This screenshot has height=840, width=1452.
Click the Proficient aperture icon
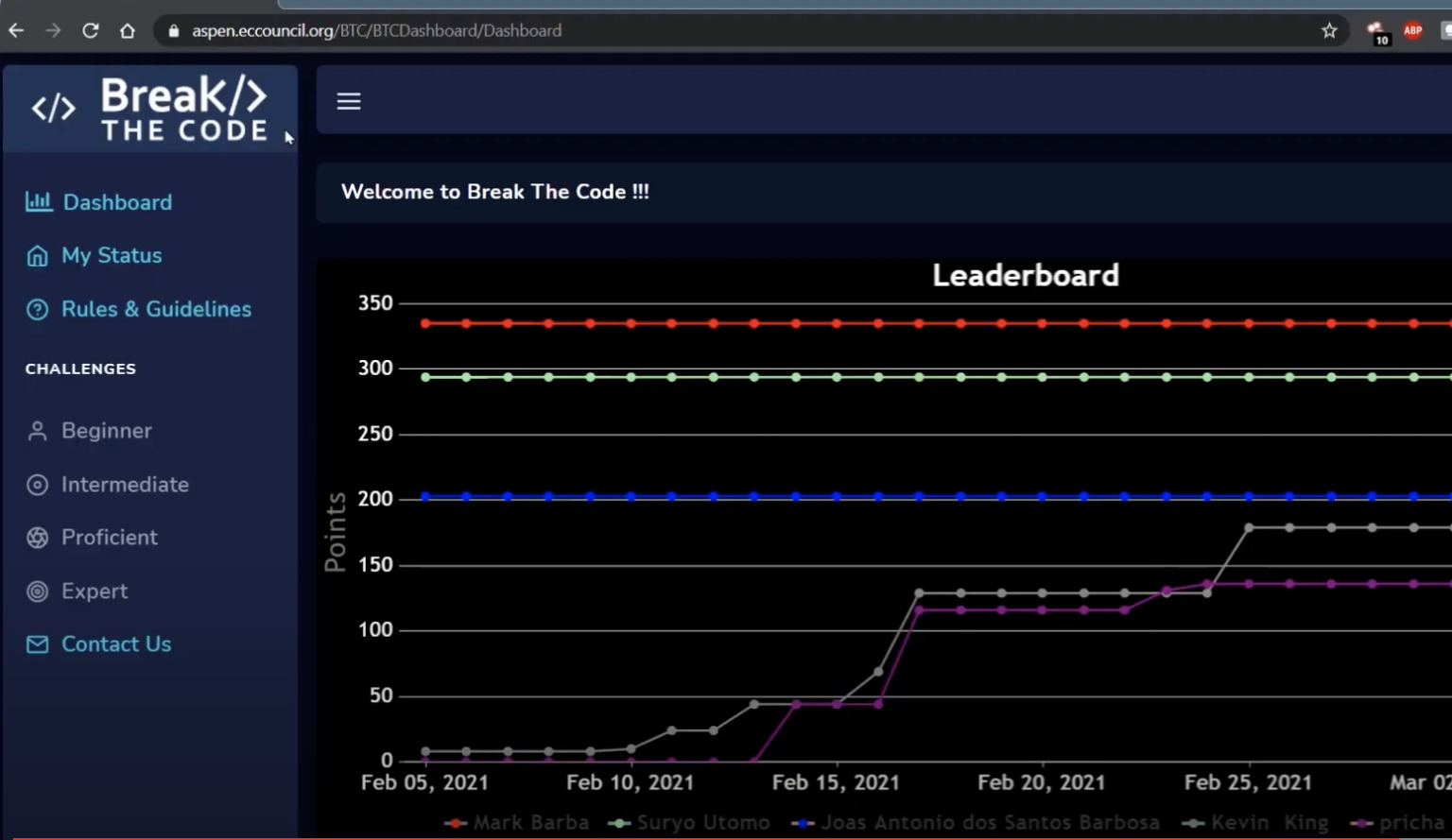click(37, 538)
